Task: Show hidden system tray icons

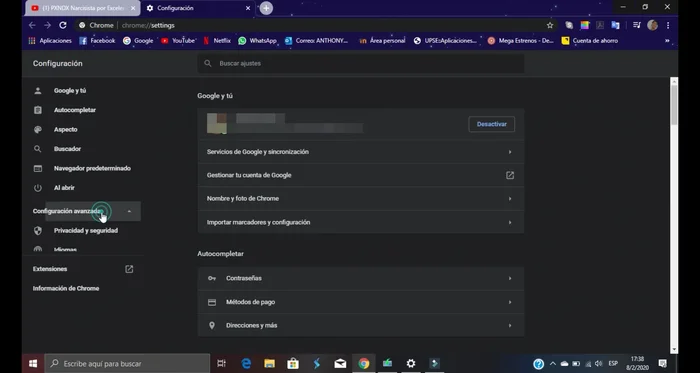Action: pos(553,364)
